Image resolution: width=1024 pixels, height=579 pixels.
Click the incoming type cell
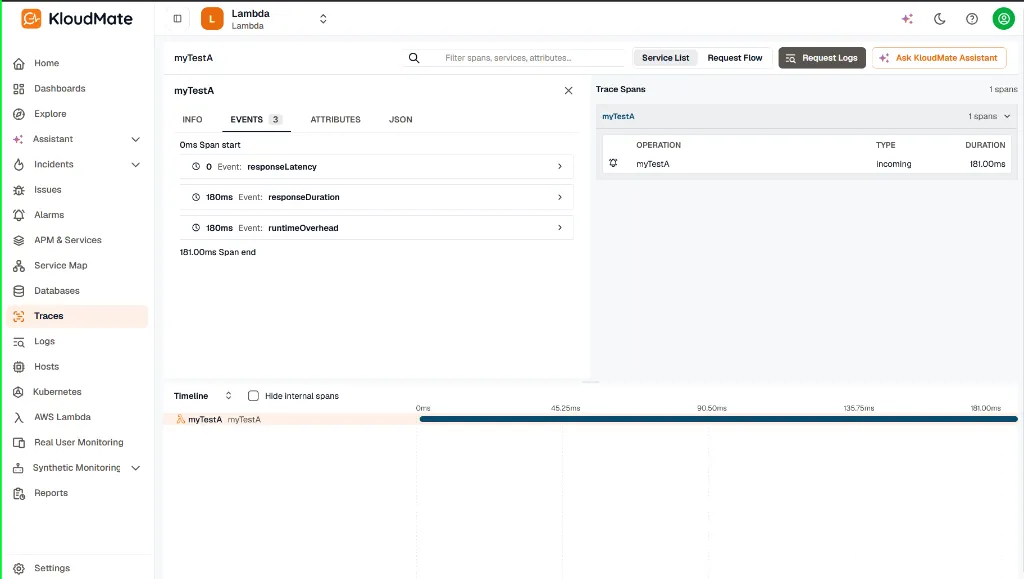(893, 164)
